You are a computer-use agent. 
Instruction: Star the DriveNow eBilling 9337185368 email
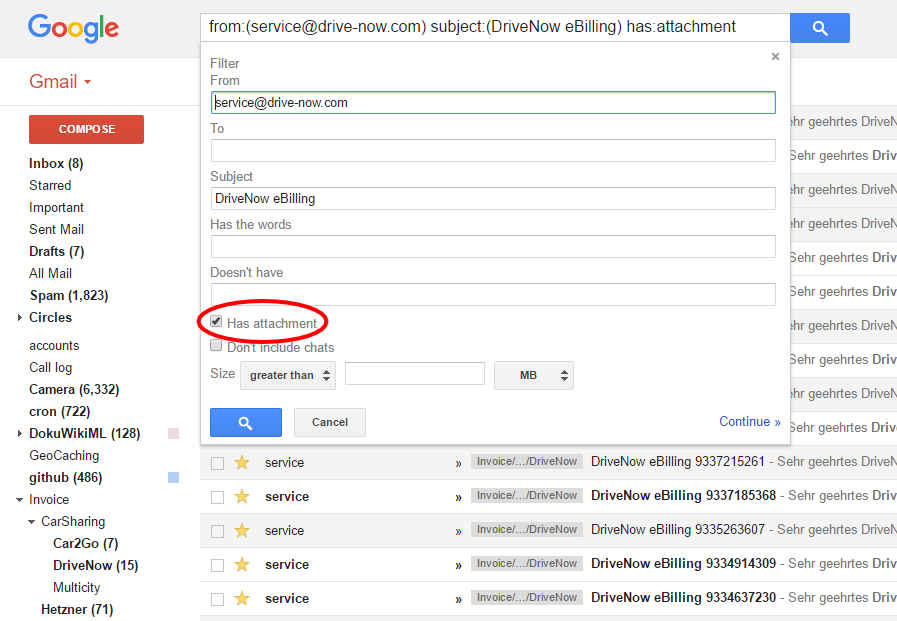coord(242,497)
